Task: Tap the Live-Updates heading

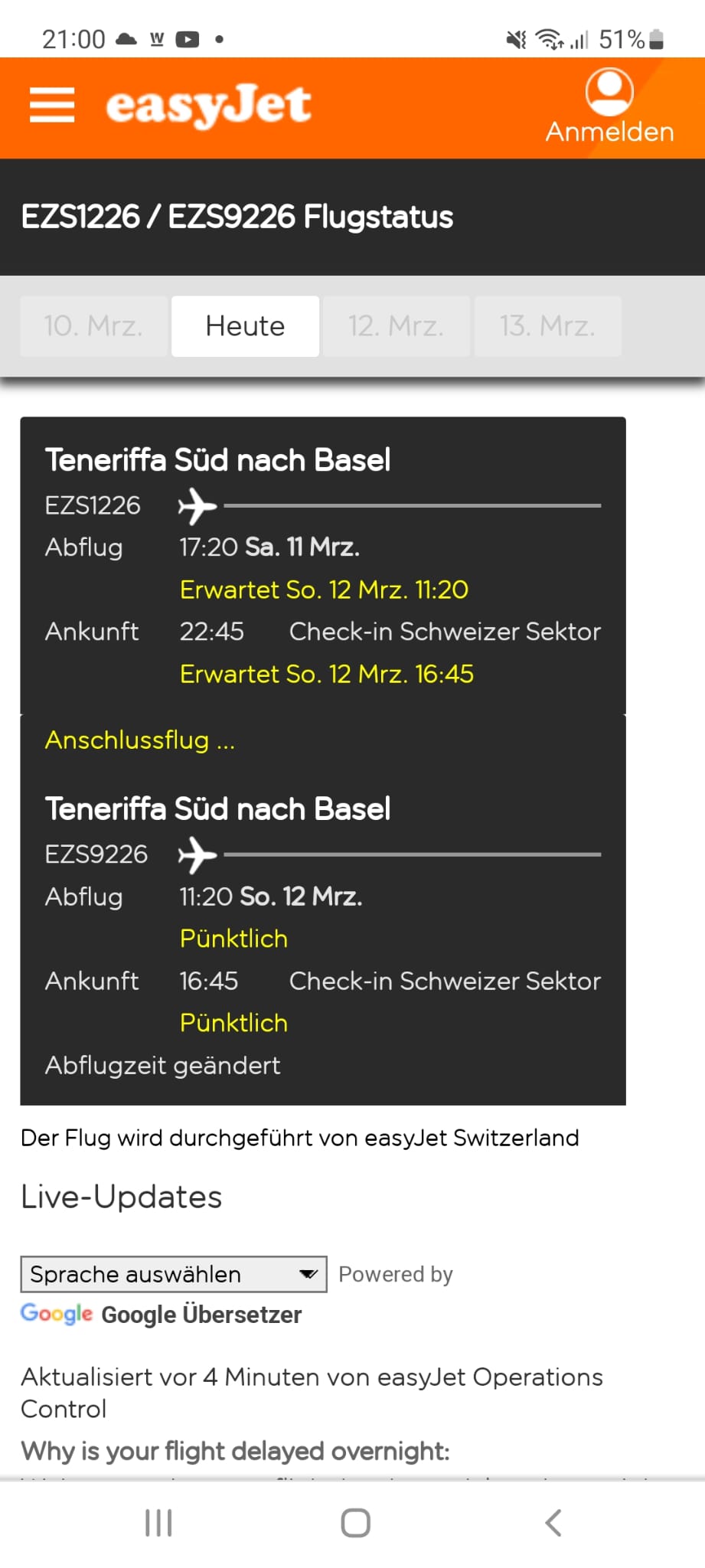Action: (x=122, y=1197)
